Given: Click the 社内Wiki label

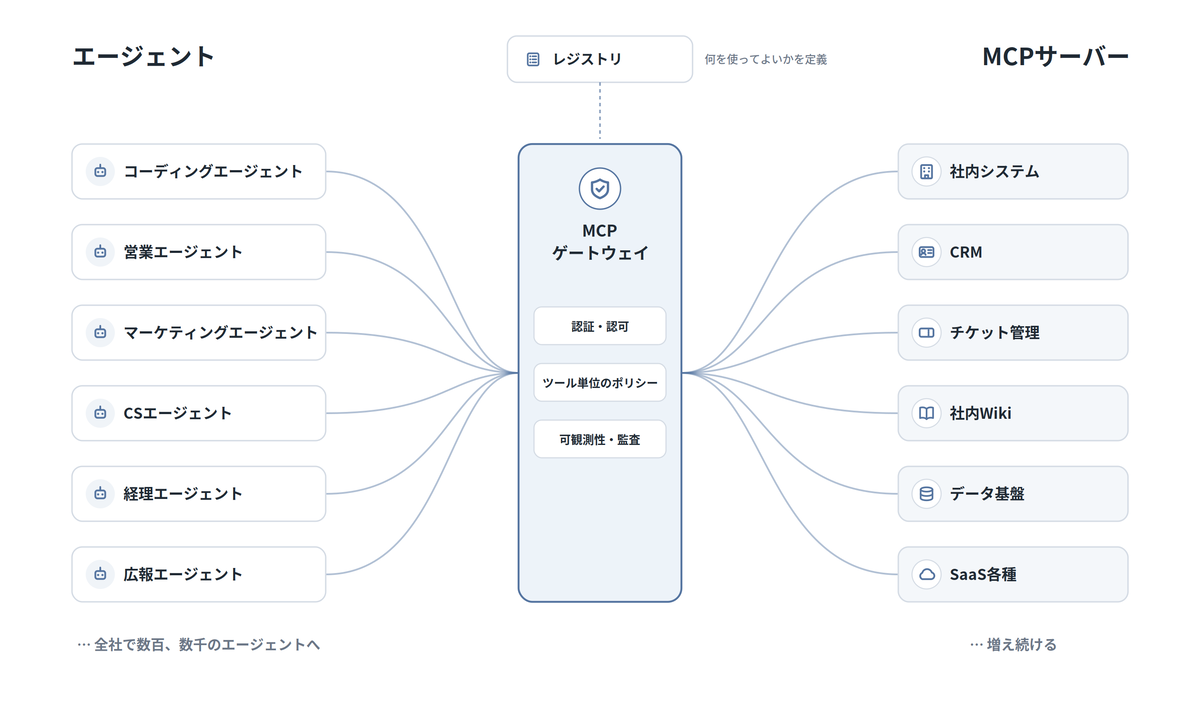Looking at the screenshot, I should pos(981,413).
